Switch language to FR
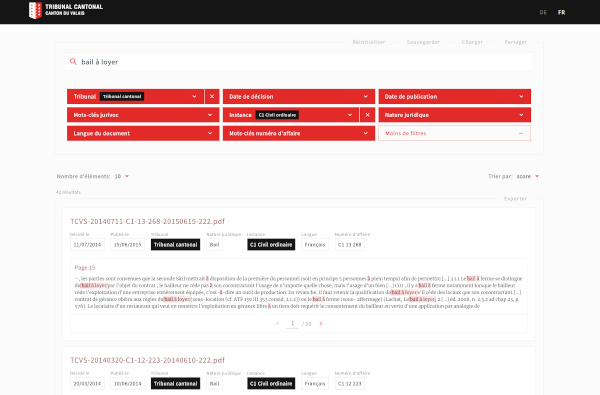 tap(561, 12)
